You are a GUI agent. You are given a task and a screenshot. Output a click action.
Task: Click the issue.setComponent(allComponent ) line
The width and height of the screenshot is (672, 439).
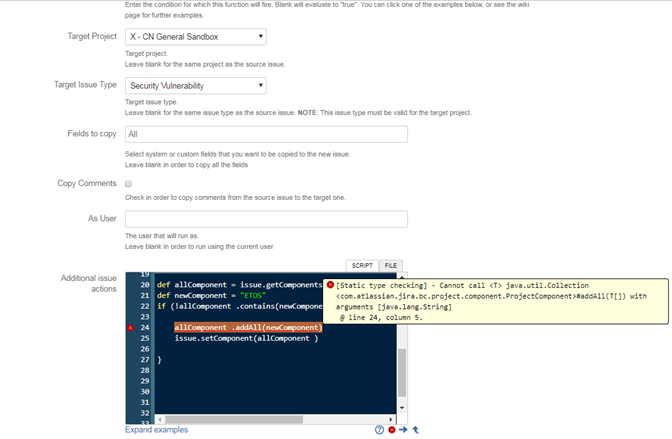click(x=246, y=338)
